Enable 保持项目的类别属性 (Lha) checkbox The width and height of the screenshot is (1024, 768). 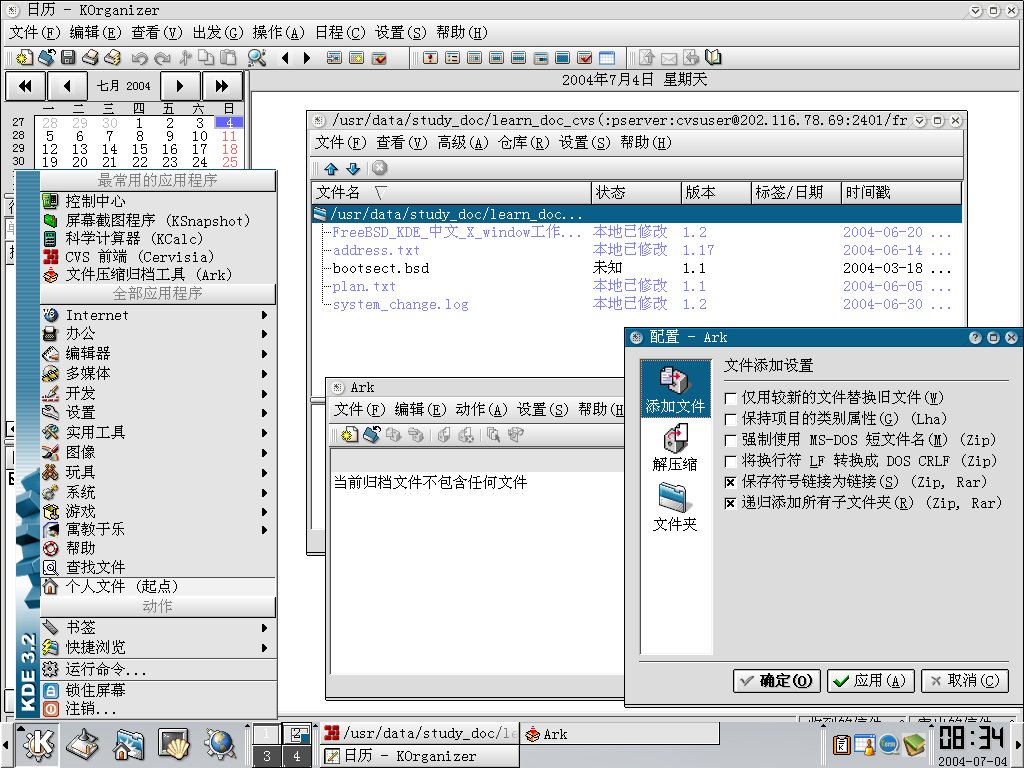tap(731, 419)
